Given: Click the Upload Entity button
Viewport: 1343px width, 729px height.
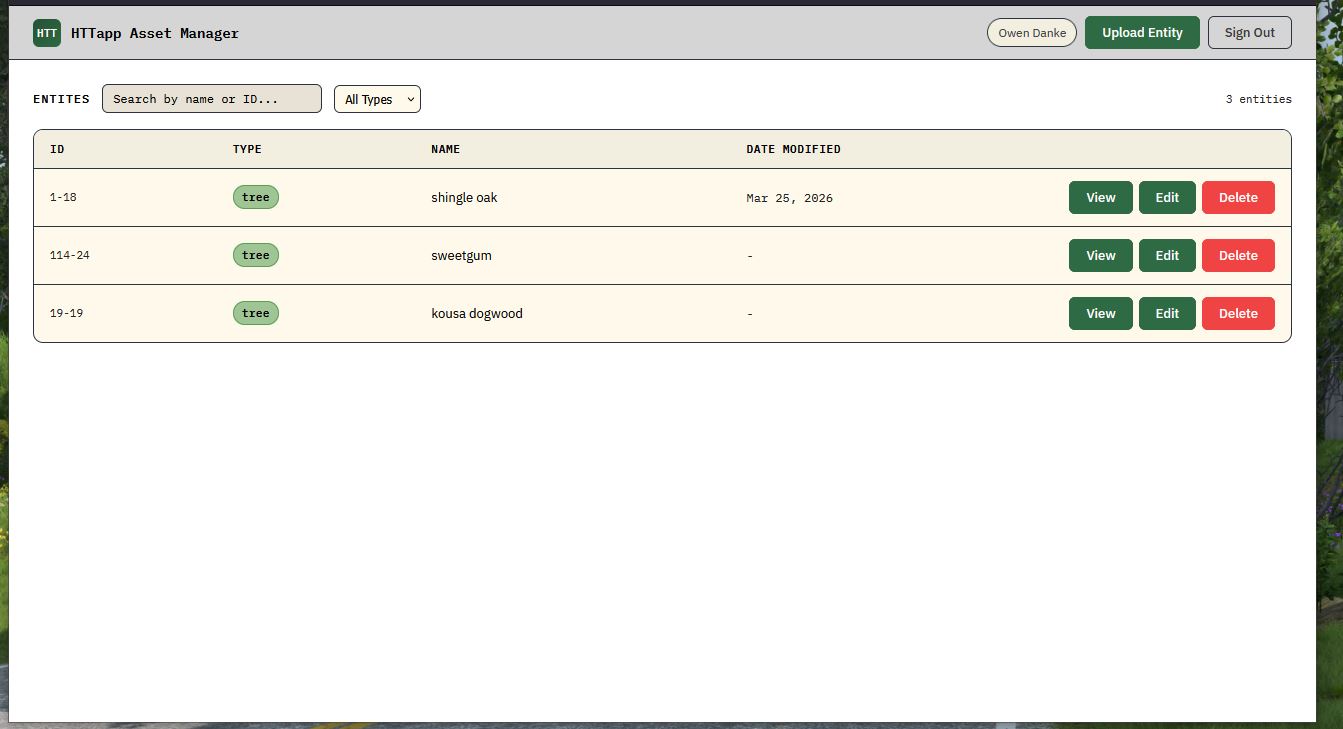Looking at the screenshot, I should click(1141, 33).
